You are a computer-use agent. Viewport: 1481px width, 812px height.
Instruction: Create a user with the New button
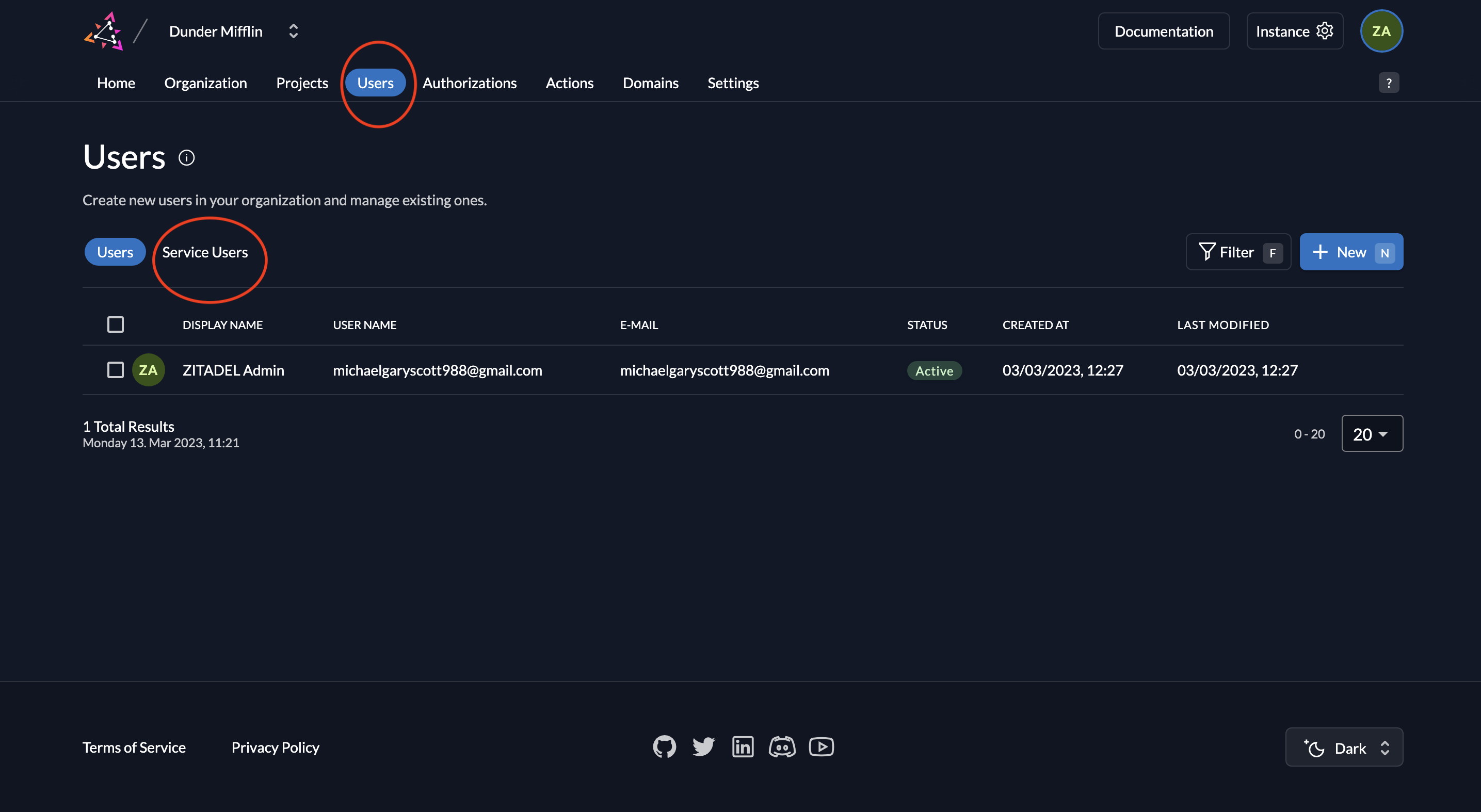[x=1351, y=252]
